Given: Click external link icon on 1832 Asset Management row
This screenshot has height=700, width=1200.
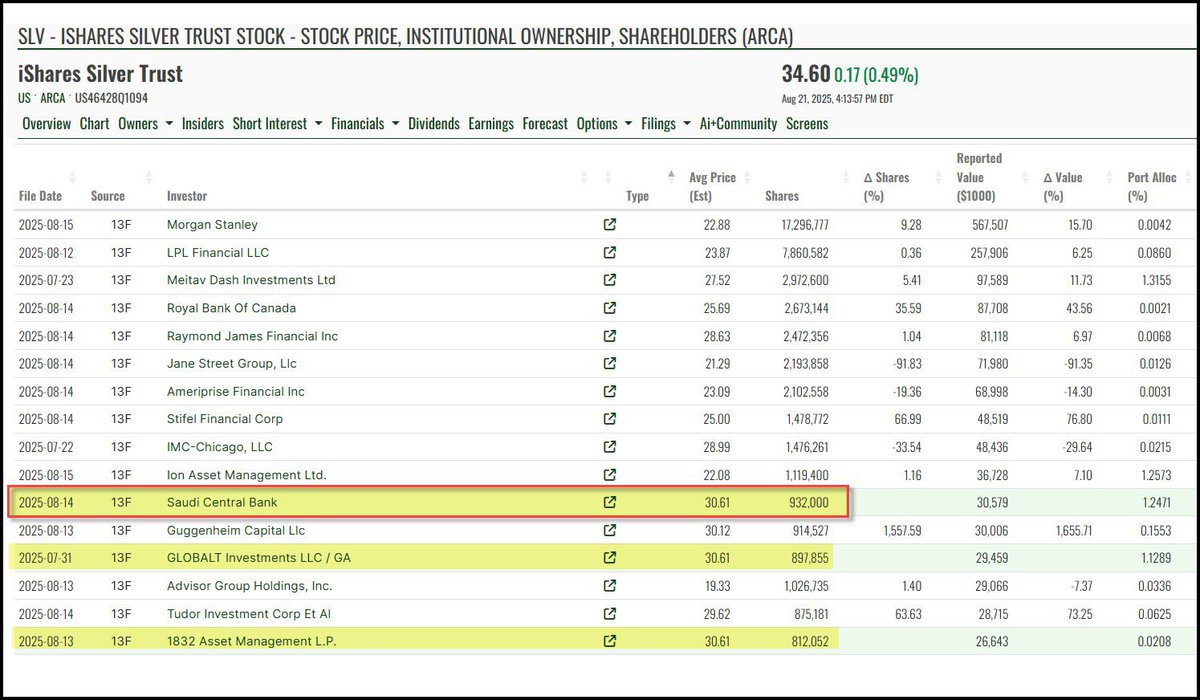Looking at the screenshot, I should [x=609, y=642].
